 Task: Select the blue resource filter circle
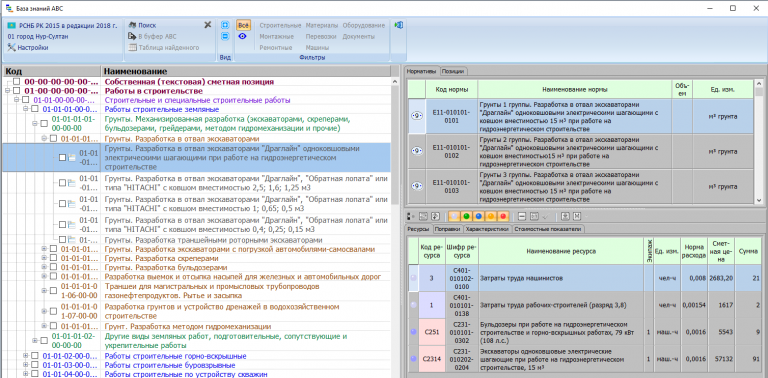pyautogui.click(x=479, y=216)
